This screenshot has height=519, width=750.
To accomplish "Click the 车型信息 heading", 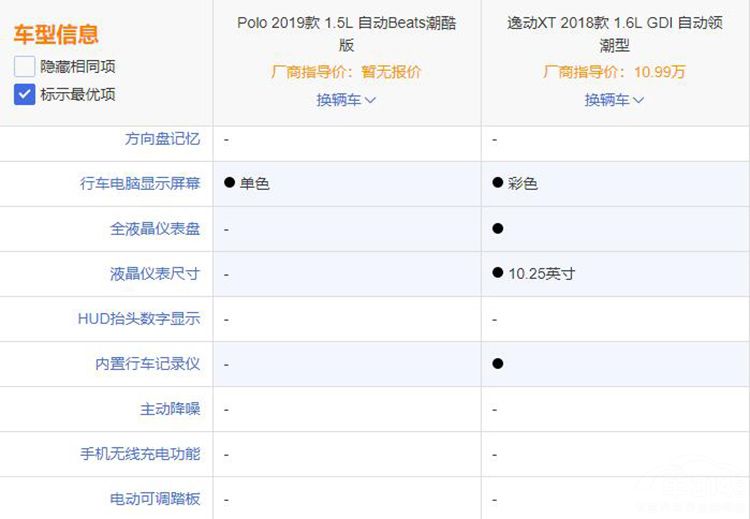I will pos(56,35).
